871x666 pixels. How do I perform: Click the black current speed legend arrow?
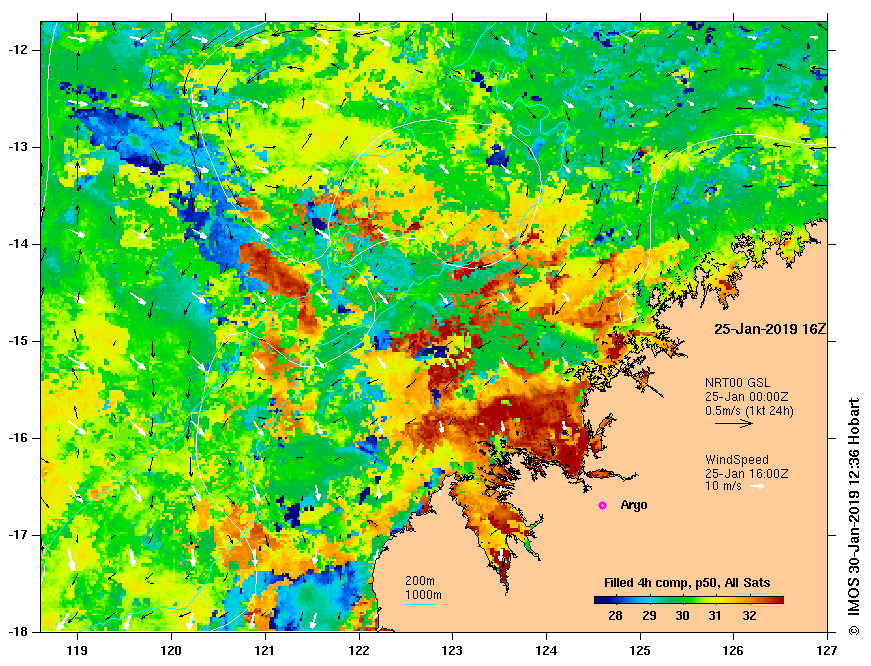[x=734, y=423]
